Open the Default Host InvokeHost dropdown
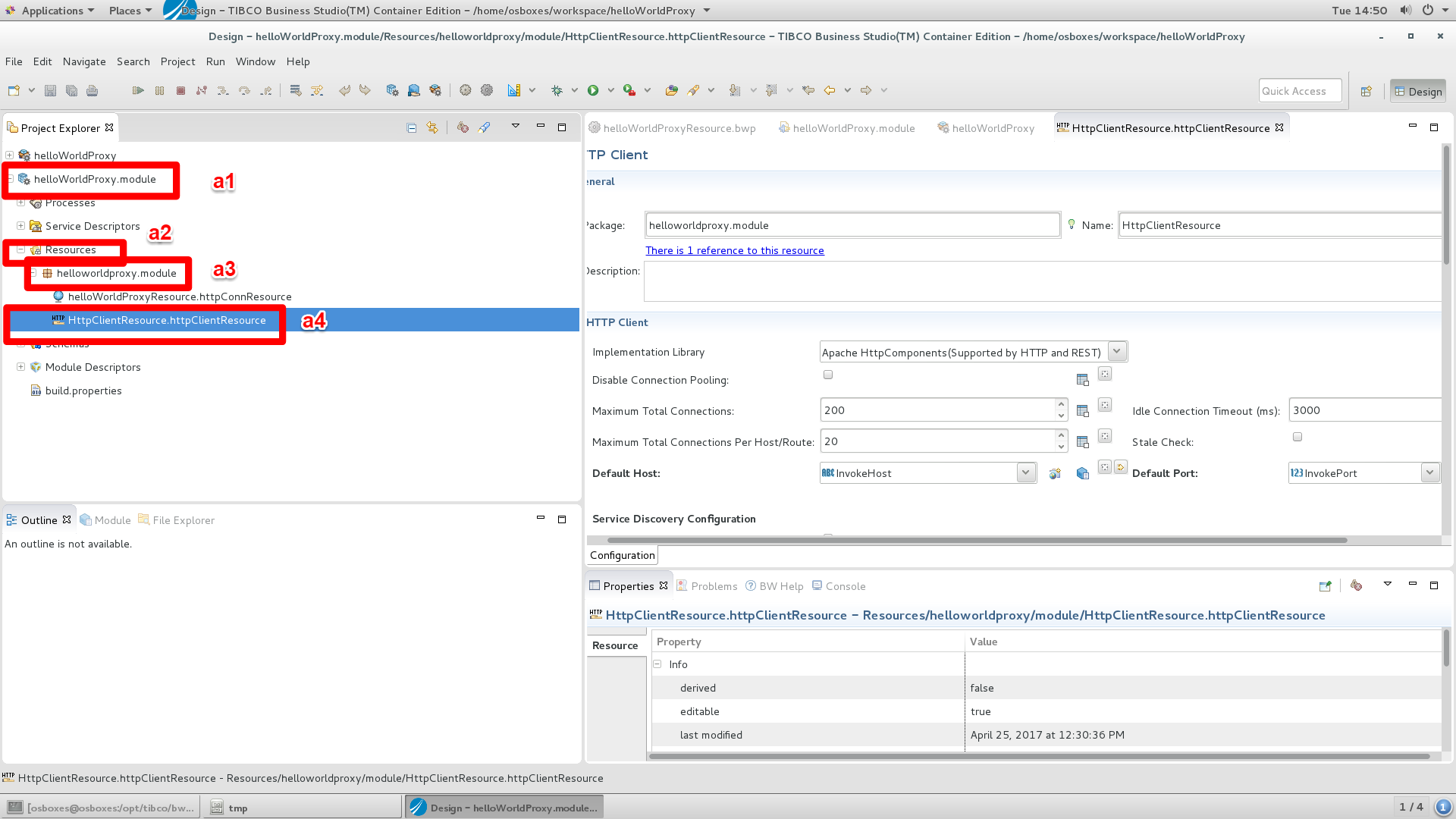The width and height of the screenshot is (1456, 819). pyautogui.click(x=1025, y=472)
